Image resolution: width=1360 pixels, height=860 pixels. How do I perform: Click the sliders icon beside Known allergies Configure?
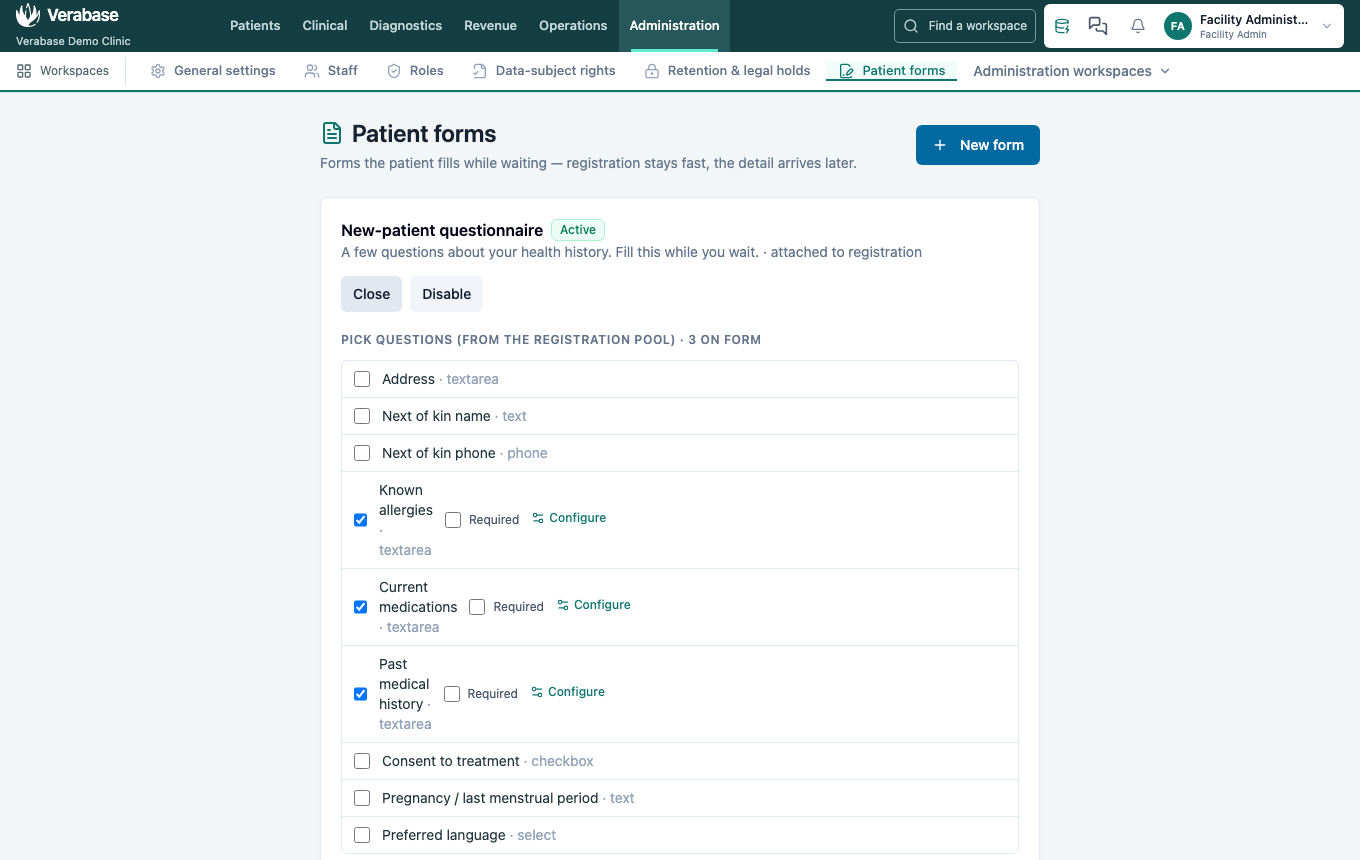point(538,518)
